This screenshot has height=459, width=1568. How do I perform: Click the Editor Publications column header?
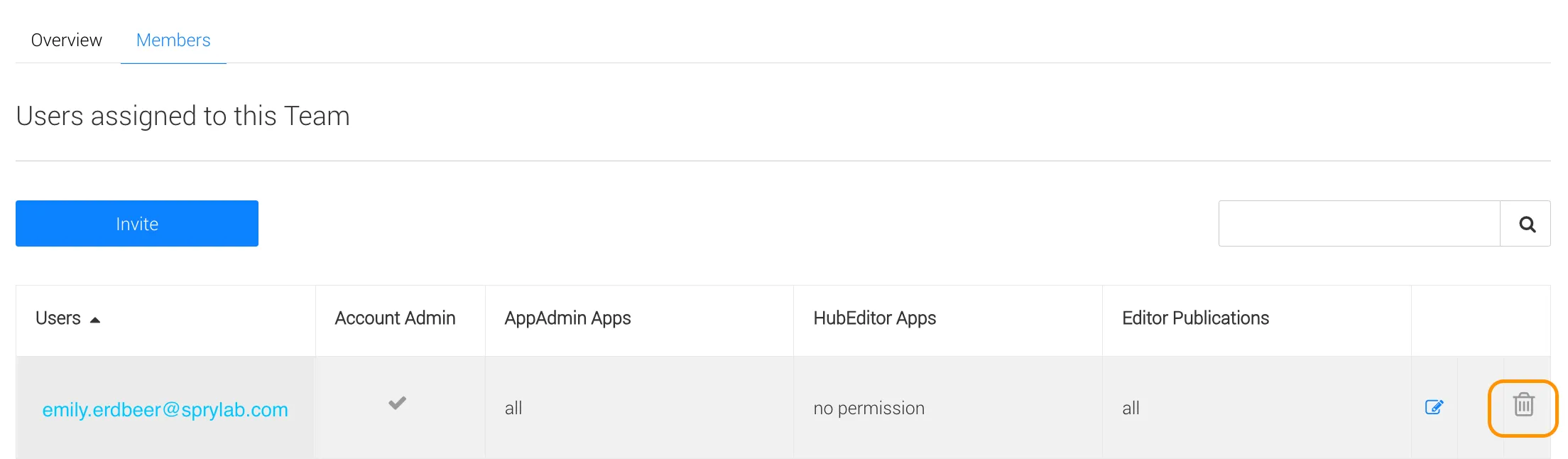click(1195, 318)
